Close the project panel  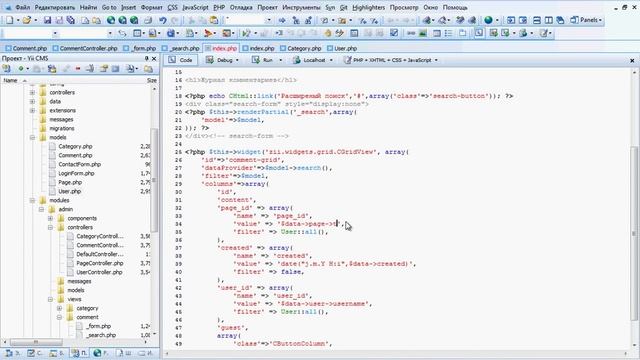pos(154,59)
